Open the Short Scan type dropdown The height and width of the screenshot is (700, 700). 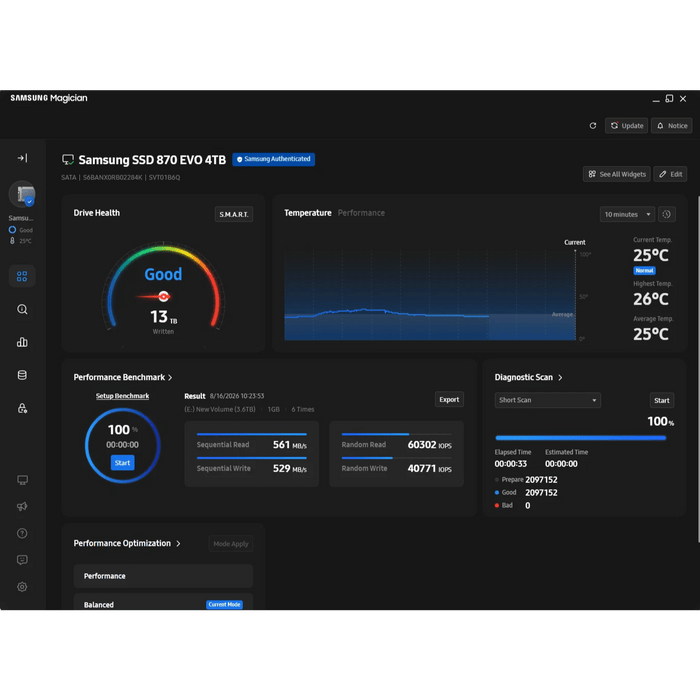548,400
